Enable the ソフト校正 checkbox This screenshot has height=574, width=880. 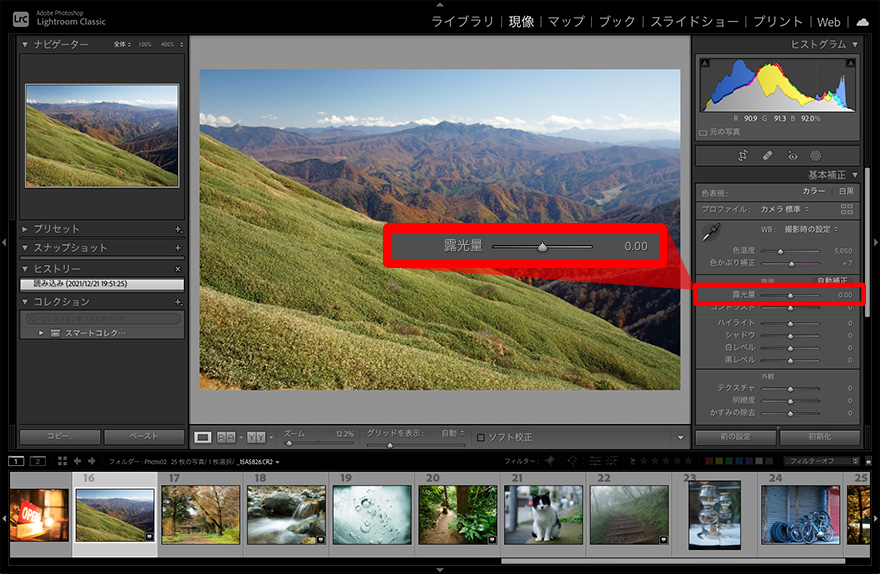pyautogui.click(x=481, y=437)
